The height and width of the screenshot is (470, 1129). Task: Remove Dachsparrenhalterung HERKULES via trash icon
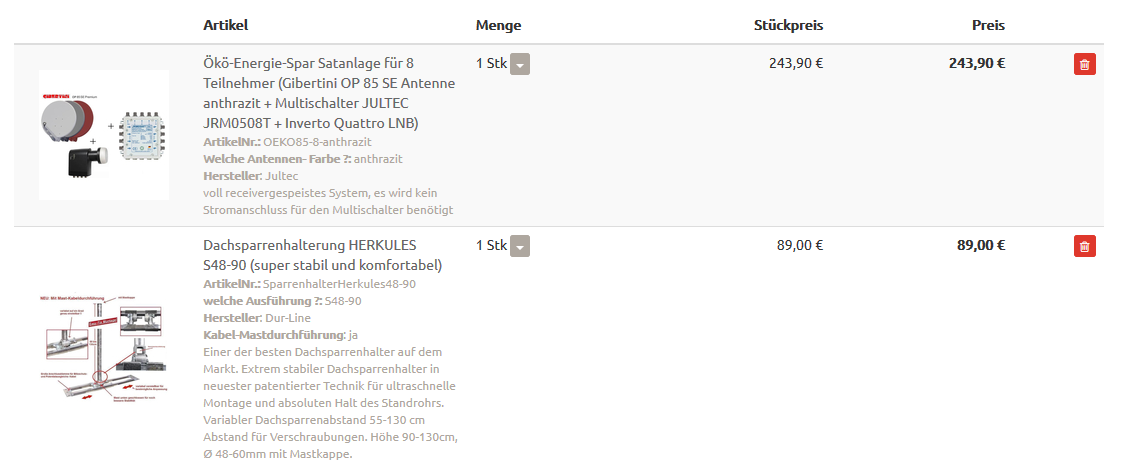pos(1084,246)
